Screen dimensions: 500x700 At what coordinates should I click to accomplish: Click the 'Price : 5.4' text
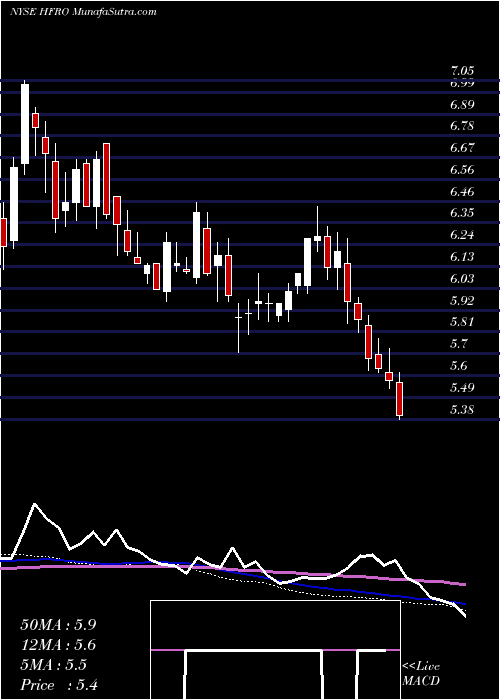tap(59, 685)
